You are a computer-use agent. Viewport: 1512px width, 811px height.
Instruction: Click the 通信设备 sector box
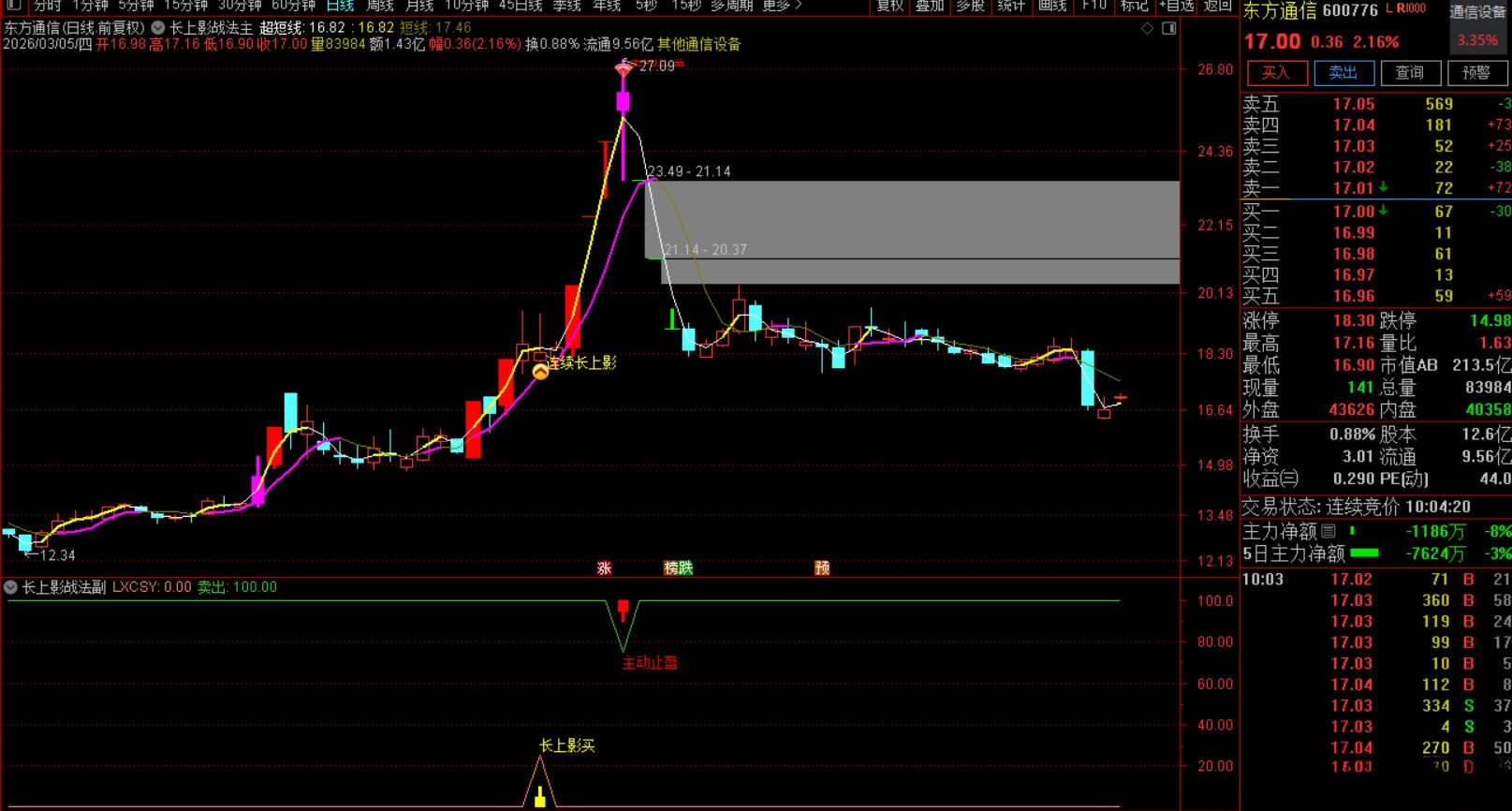[x=1476, y=12]
